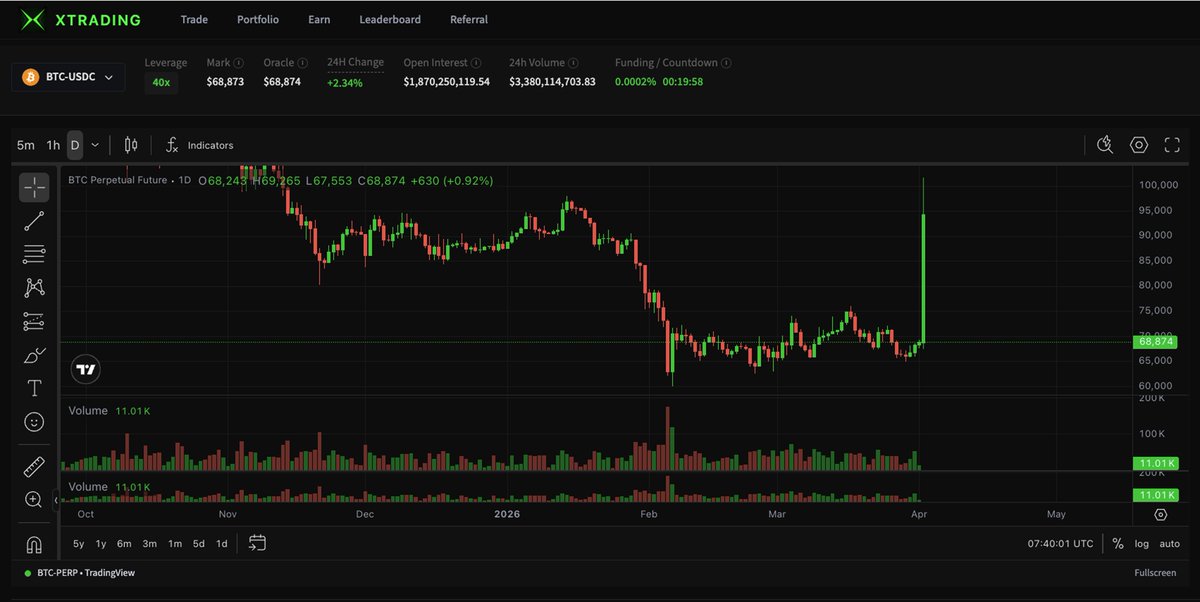The image size is (1200, 602).
Task: Open the candle style selector
Action: tap(129, 144)
